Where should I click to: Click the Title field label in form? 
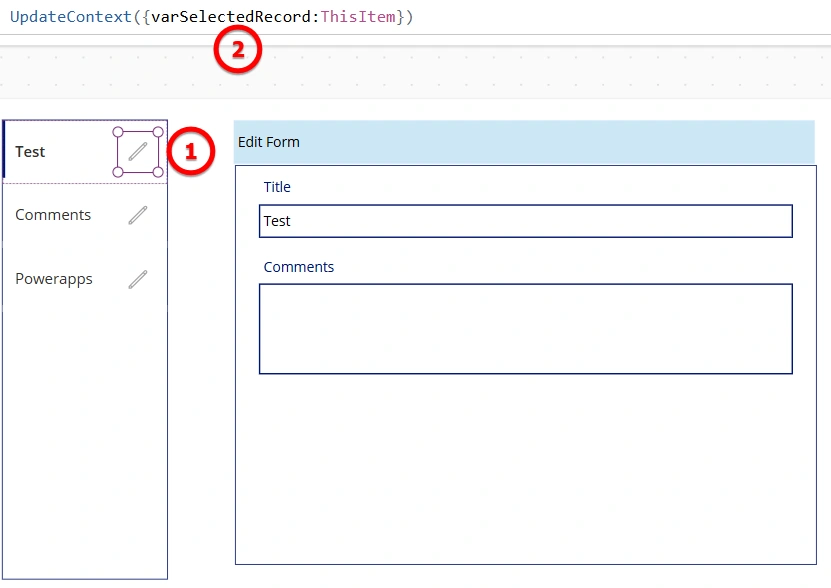[x=277, y=187]
